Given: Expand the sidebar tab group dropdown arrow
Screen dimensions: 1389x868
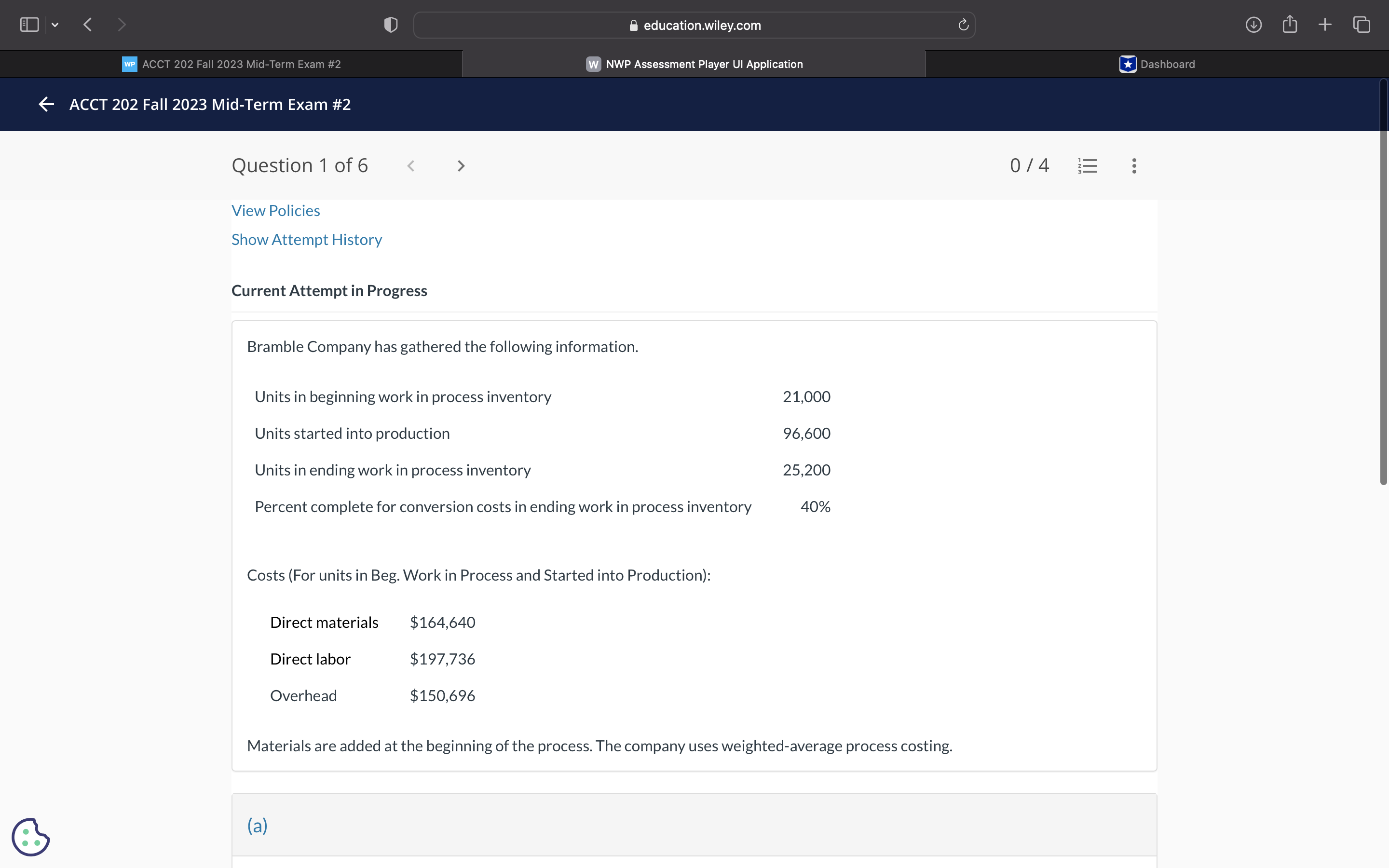Looking at the screenshot, I should (x=55, y=25).
